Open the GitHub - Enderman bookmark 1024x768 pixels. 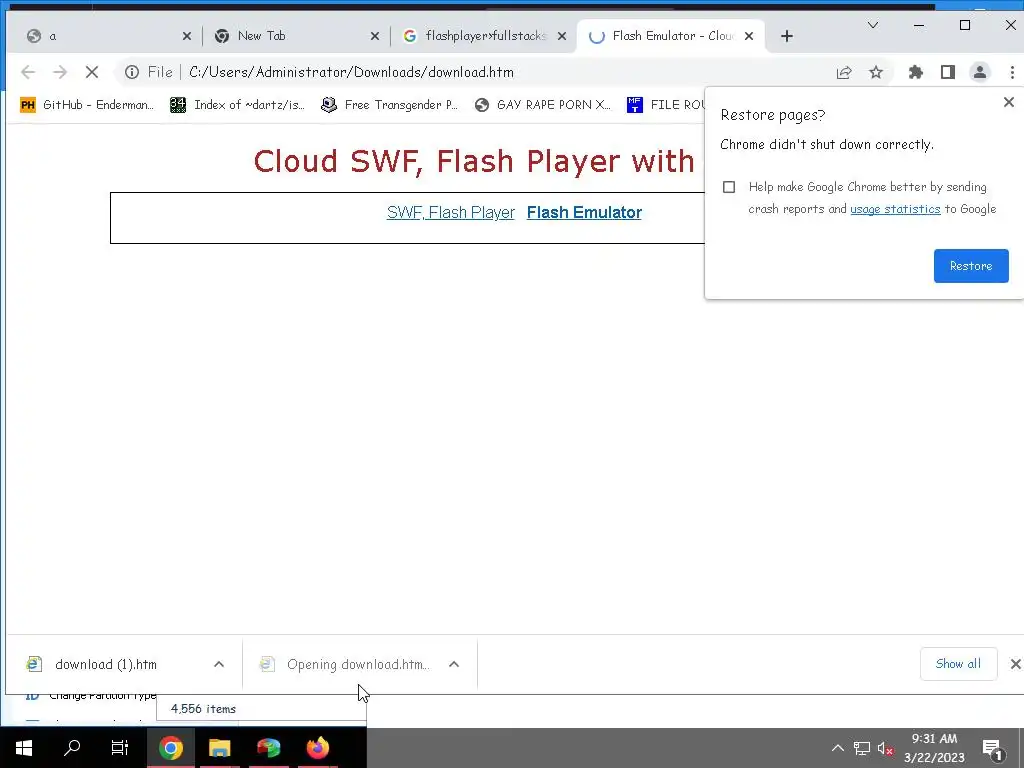click(87, 105)
